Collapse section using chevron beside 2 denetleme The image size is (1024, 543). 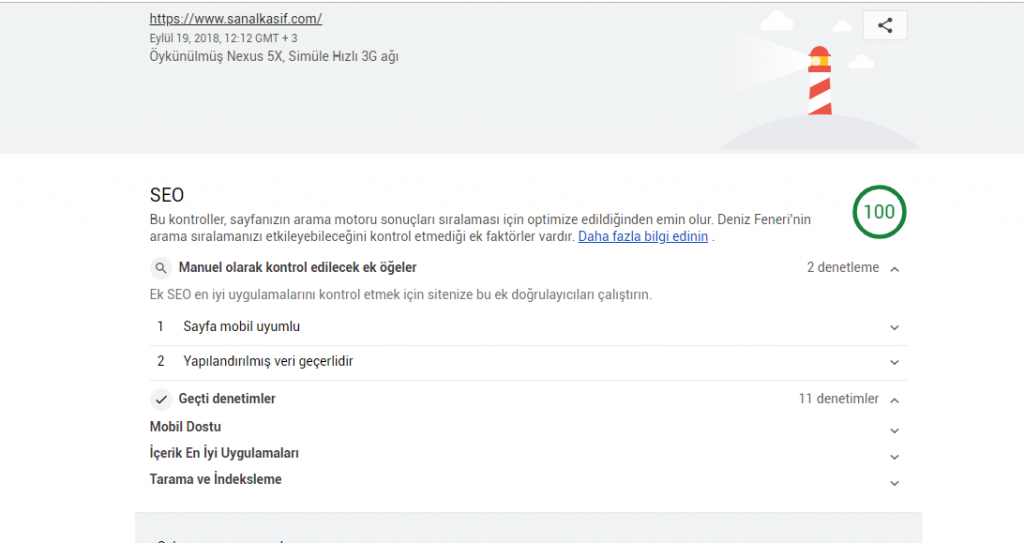[894, 268]
